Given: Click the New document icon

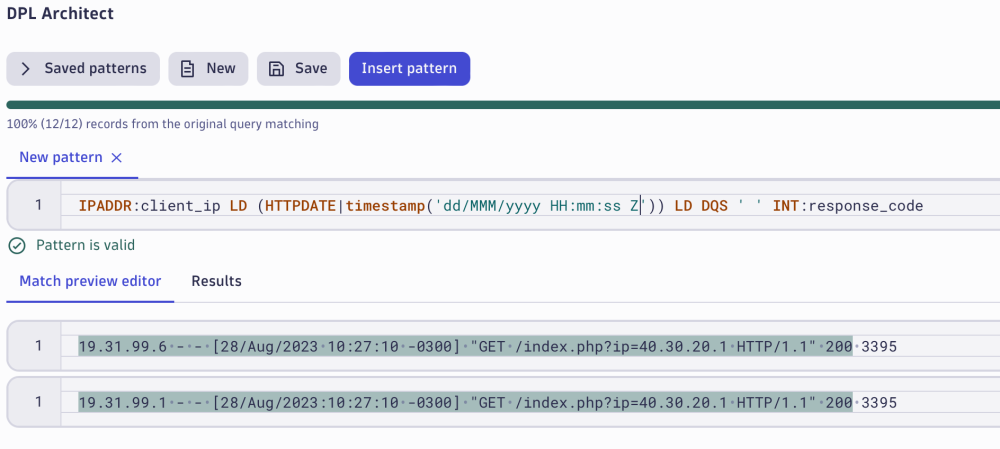Looking at the screenshot, I should (x=187, y=69).
